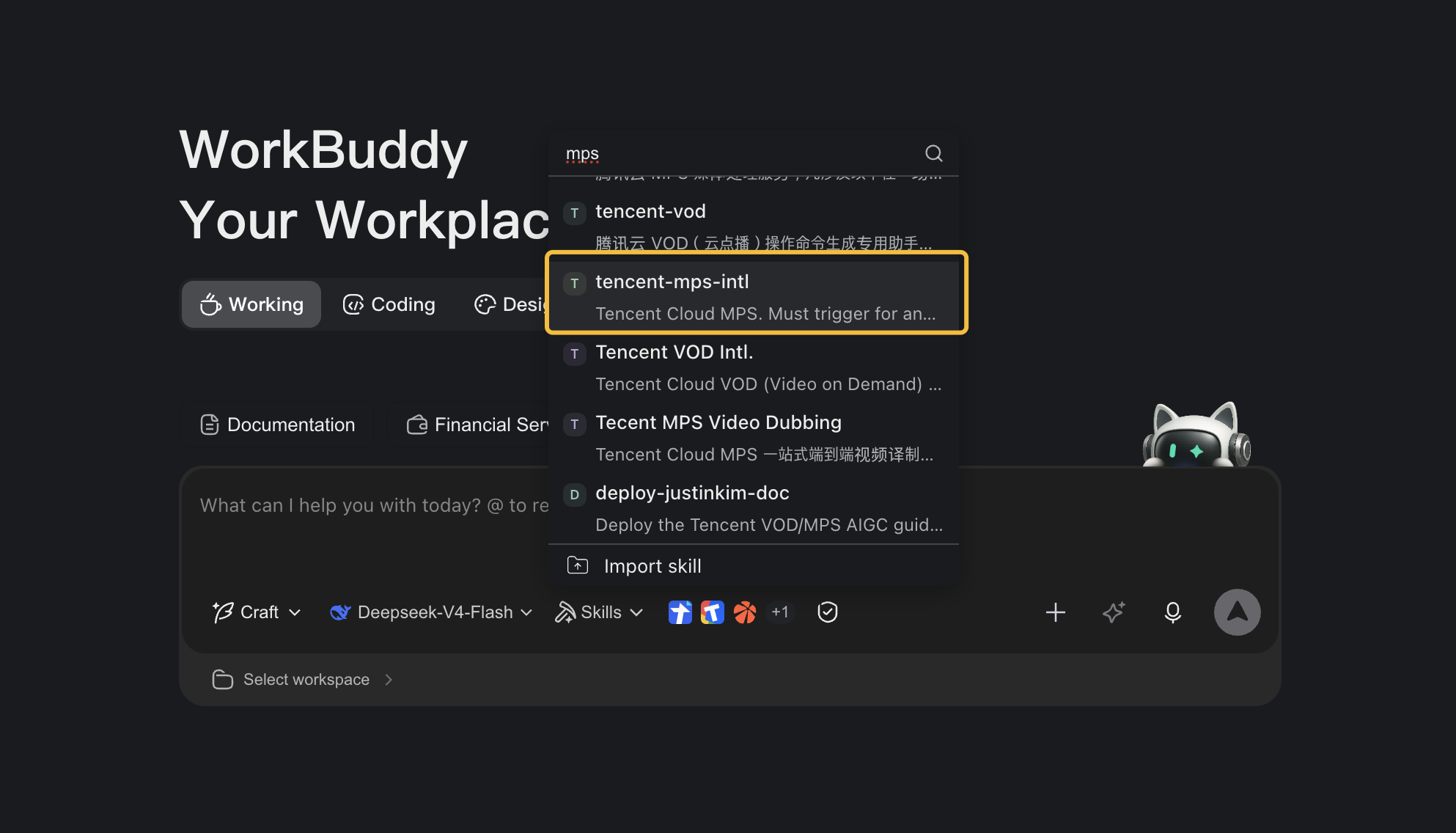Click the blue T skill icon
Screen dimensions: 1456x833
click(680, 612)
